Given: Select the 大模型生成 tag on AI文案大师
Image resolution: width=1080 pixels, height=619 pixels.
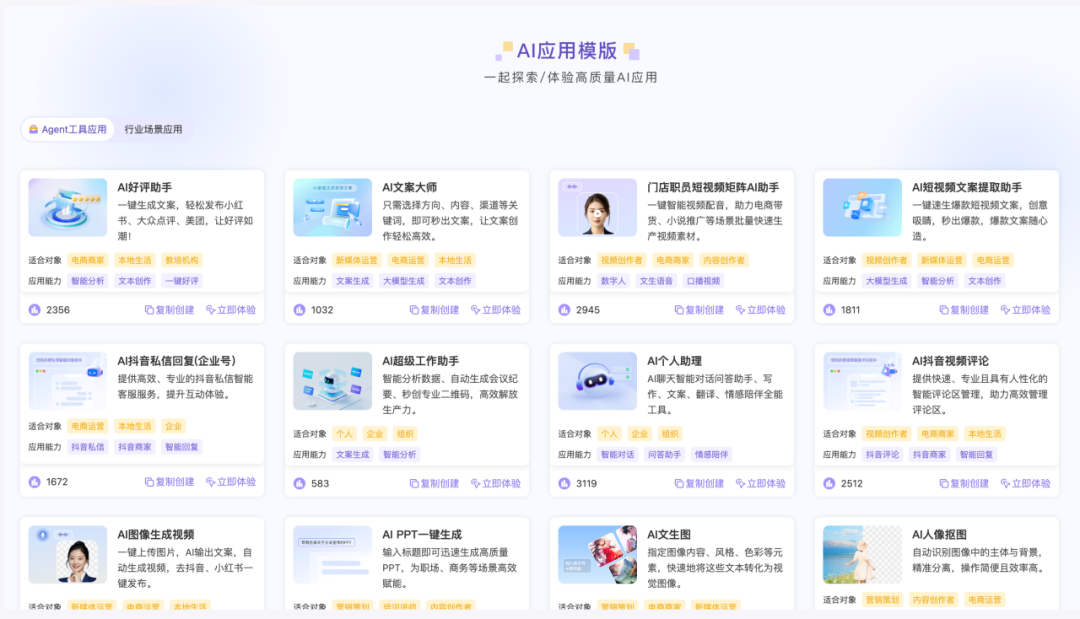Looking at the screenshot, I should [x=404, y=281].
